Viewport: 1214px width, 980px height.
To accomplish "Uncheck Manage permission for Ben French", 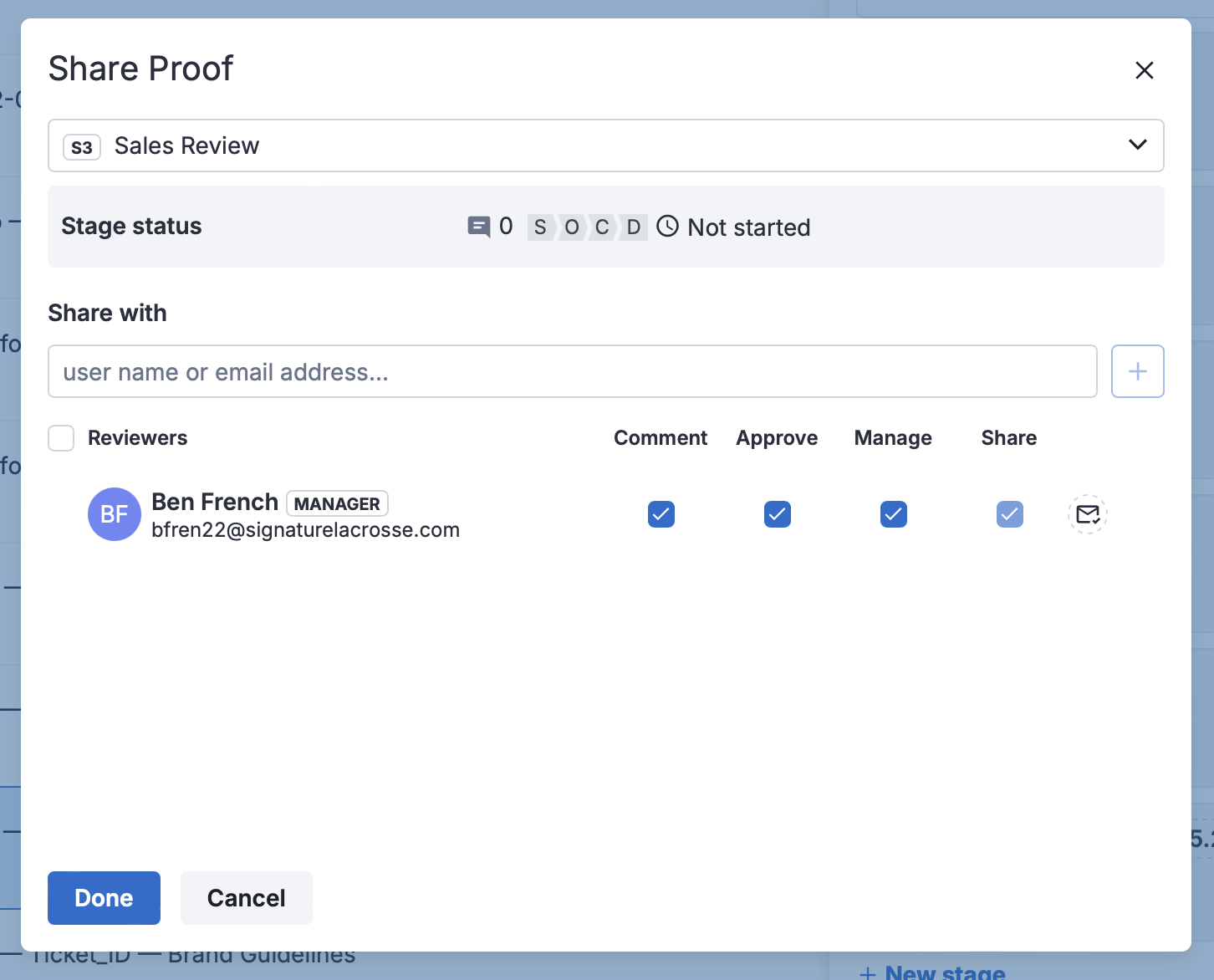I will (x=893, y=514).
